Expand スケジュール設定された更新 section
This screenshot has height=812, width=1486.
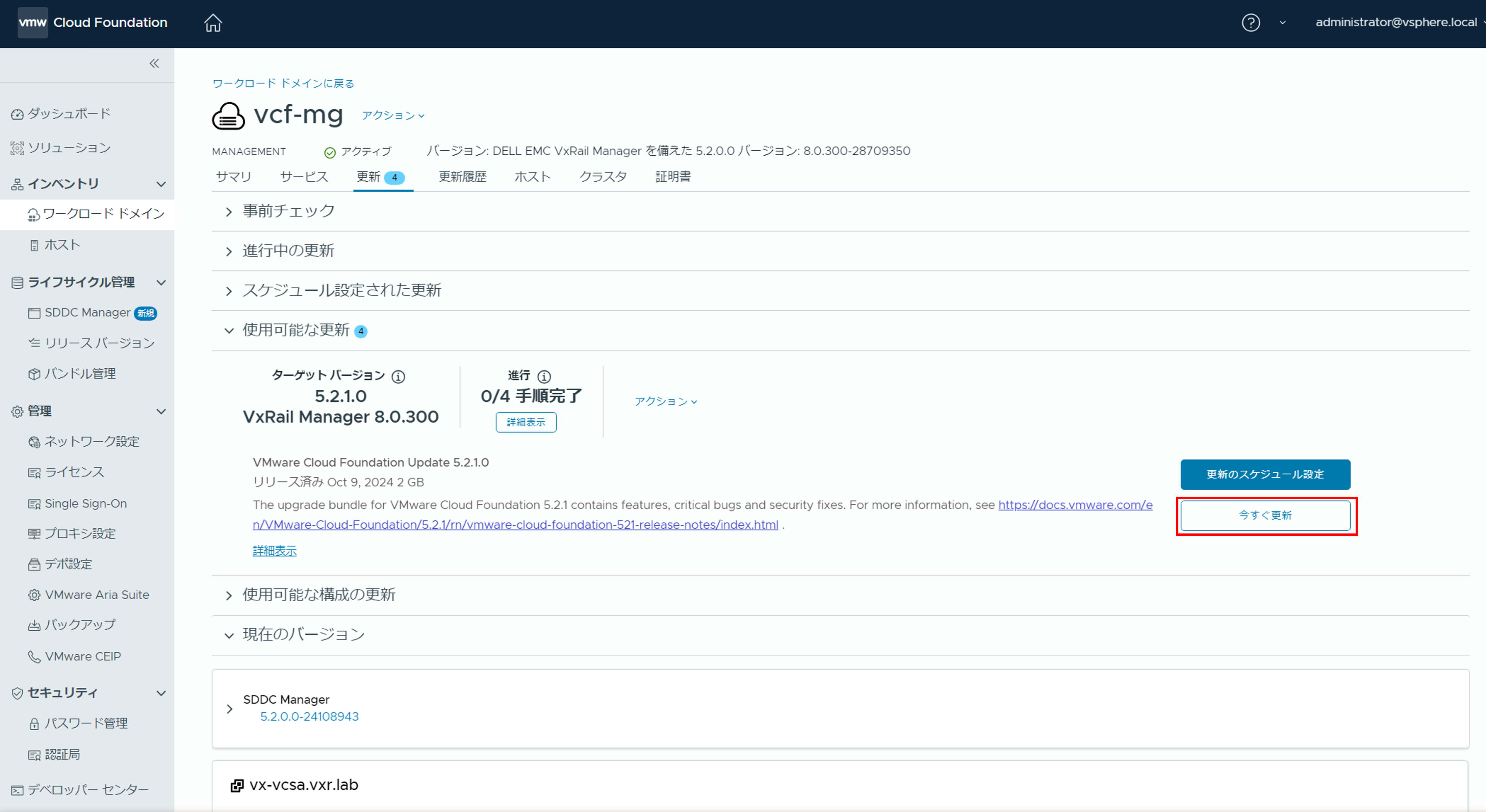click(228, 291)
